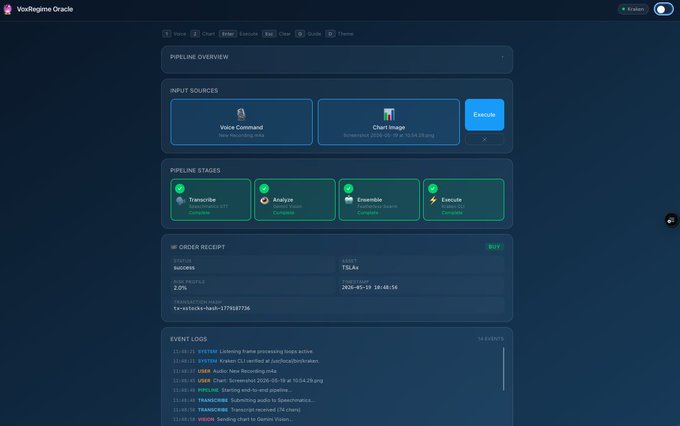Click the Ensemble stage checkmark icon
Screen dimensions: 680x426
[x=348, y=188]
